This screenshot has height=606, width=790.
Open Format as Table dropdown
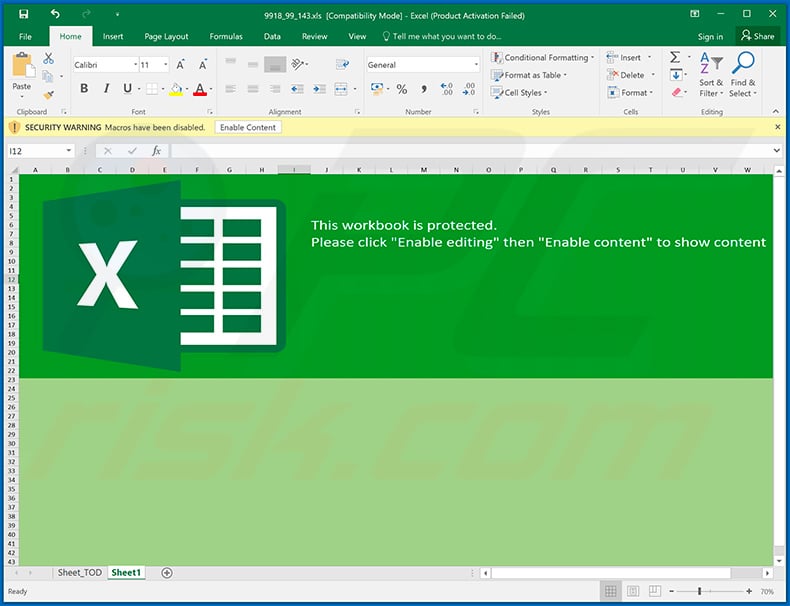pyautogui.click(x=529, y=75)
